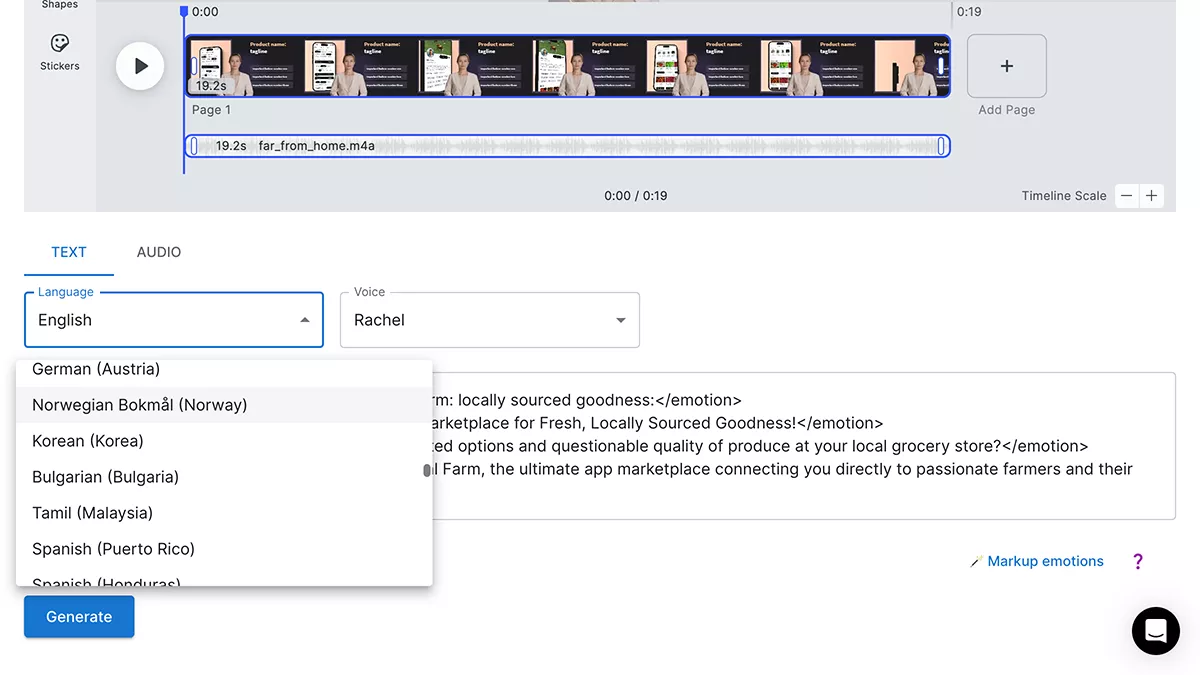
Task: Switch to the AUDIO tab
Action: click(159, 252)
